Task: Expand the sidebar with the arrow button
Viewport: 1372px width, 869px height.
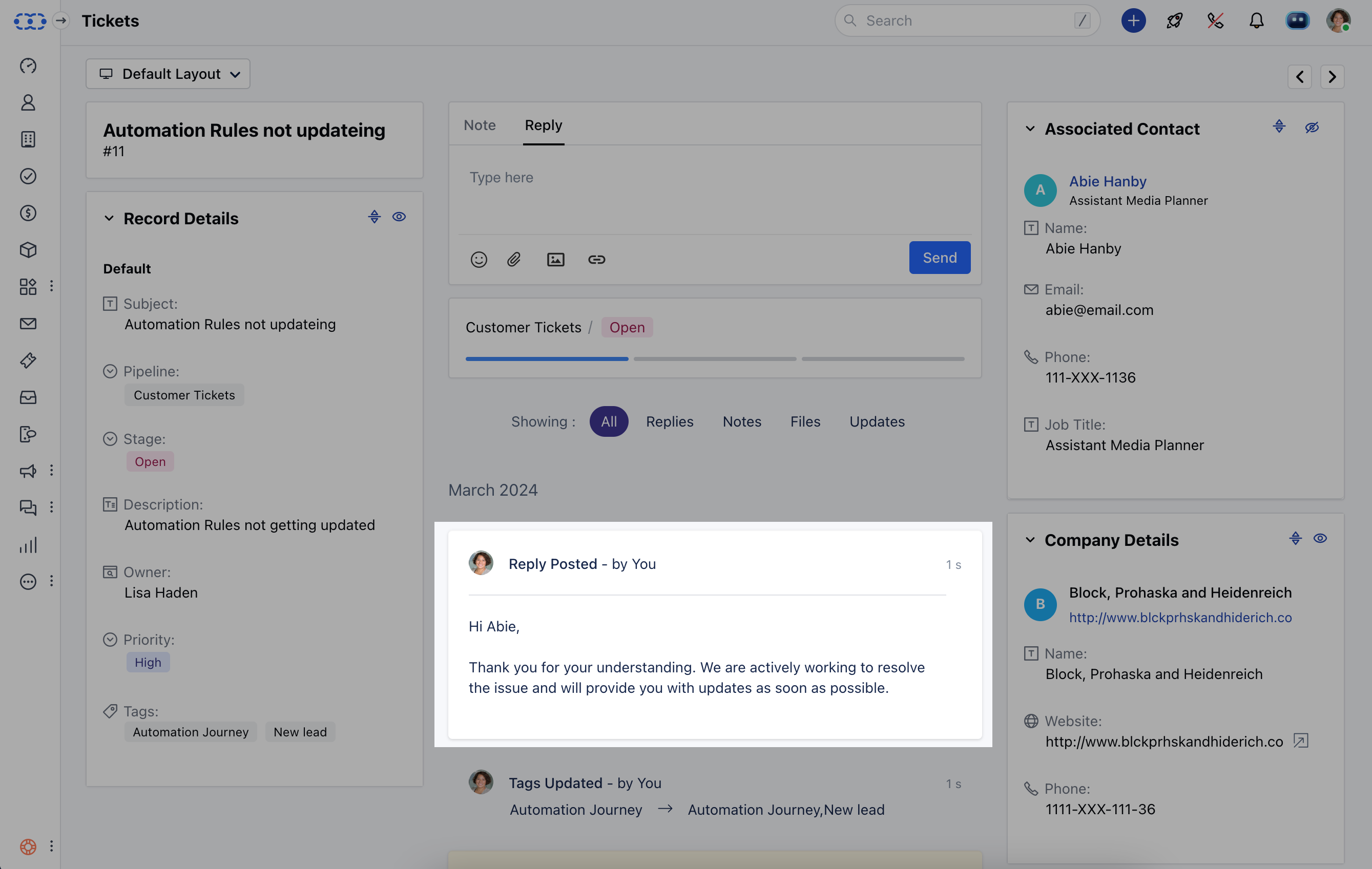Action: tap(61, 20)
